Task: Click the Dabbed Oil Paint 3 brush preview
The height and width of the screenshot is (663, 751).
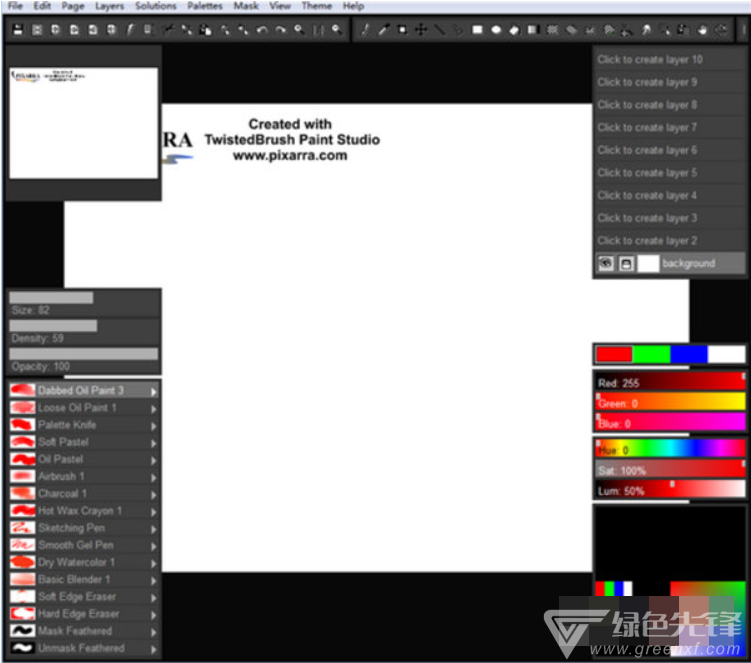Action: (23, 390)
